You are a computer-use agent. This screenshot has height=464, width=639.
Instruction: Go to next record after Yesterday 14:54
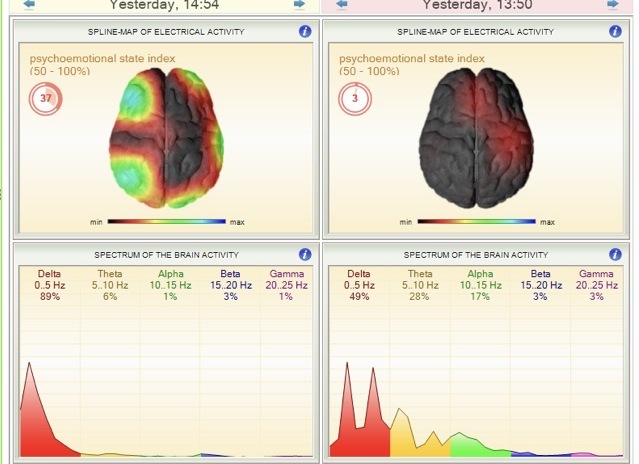pos(300,4)
